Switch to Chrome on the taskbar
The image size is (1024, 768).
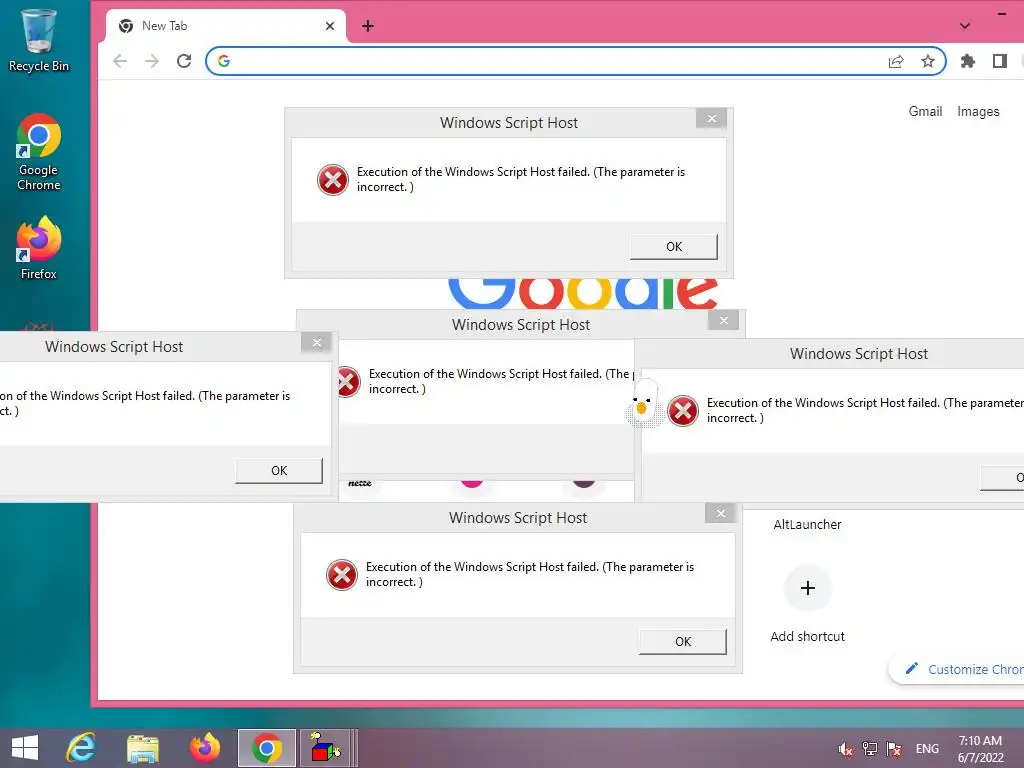(x=266, y=748)
